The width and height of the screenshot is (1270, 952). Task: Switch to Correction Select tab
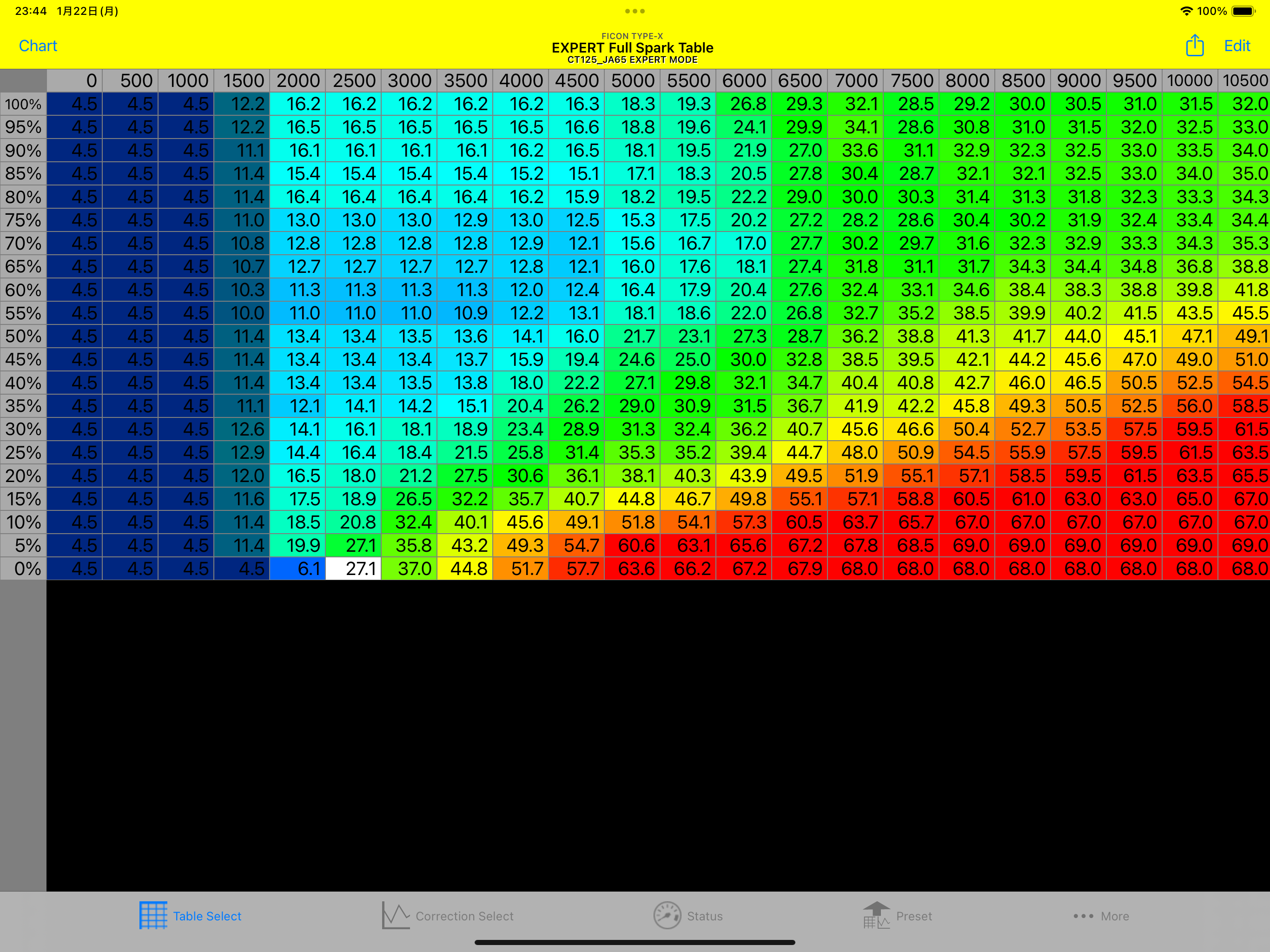tap(448, 916)
